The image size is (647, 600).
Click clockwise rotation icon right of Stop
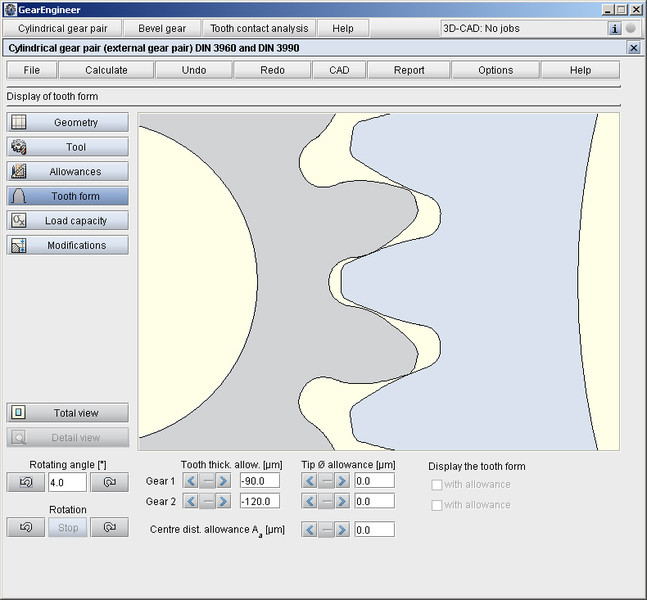point(109,527)
